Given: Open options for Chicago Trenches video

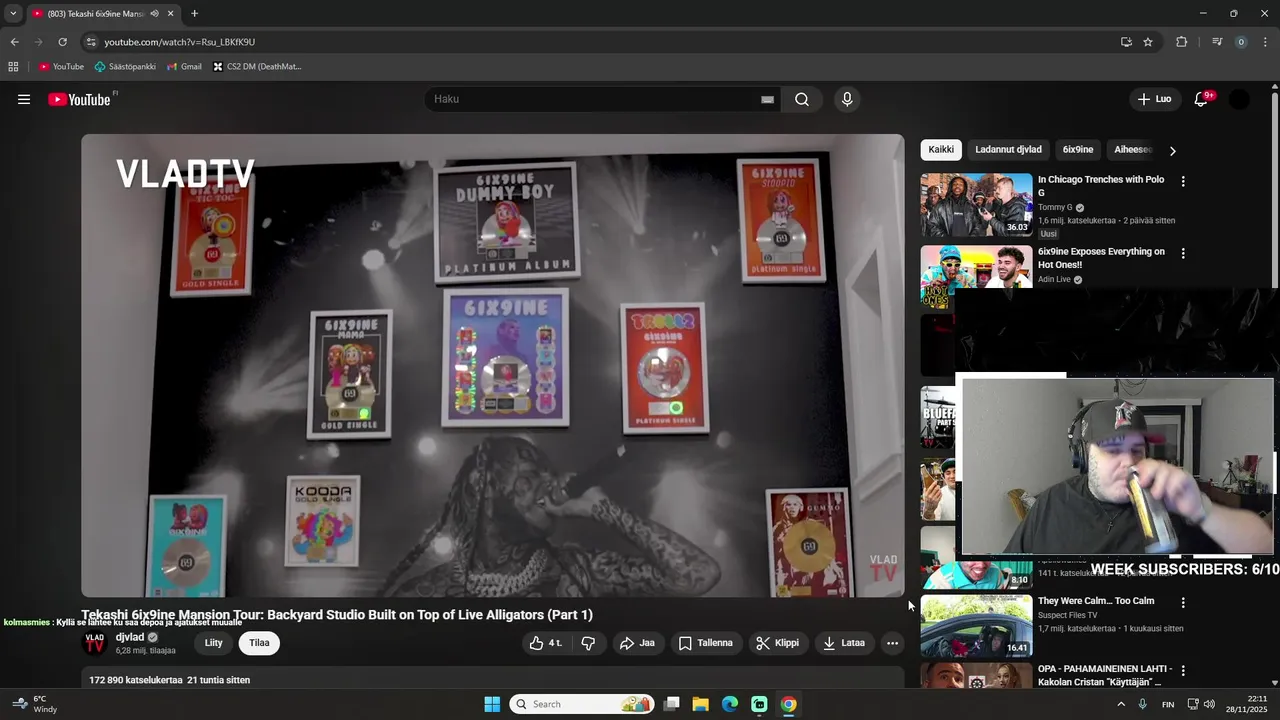Looking at the screenshot, I should click(x=1183, y=182).
